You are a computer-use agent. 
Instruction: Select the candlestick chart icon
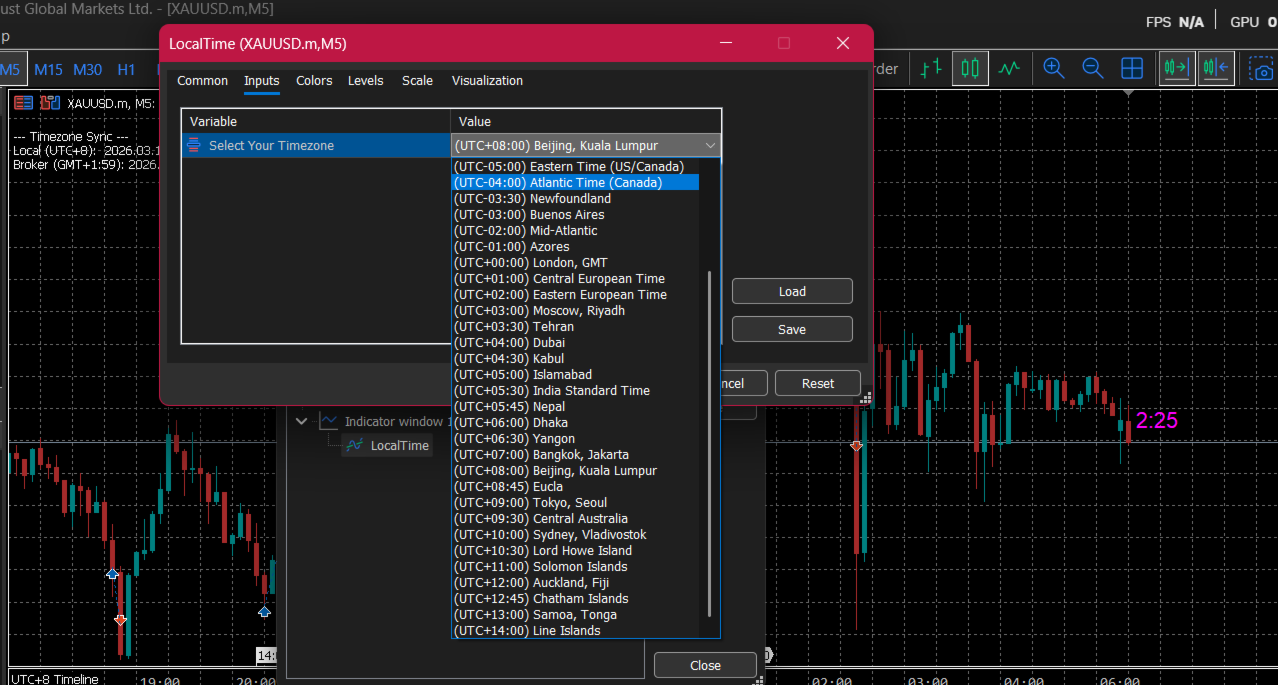(x=969, y=69)
